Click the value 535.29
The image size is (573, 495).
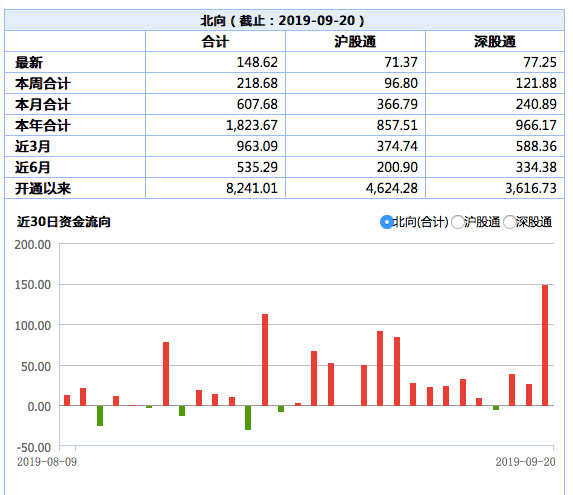point(257,167)
